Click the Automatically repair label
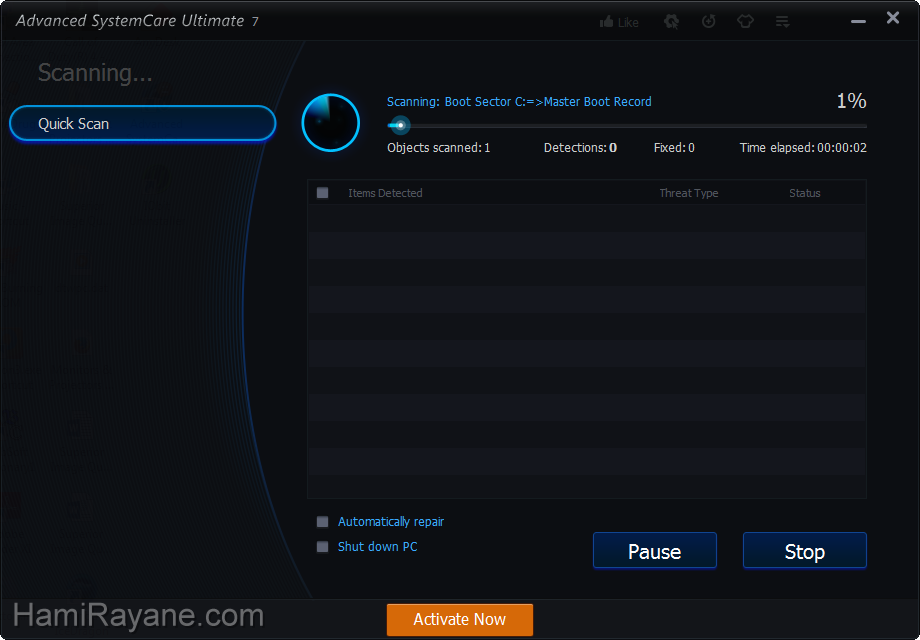The height and width of the screenshot is (640, 920). [391, 522]
